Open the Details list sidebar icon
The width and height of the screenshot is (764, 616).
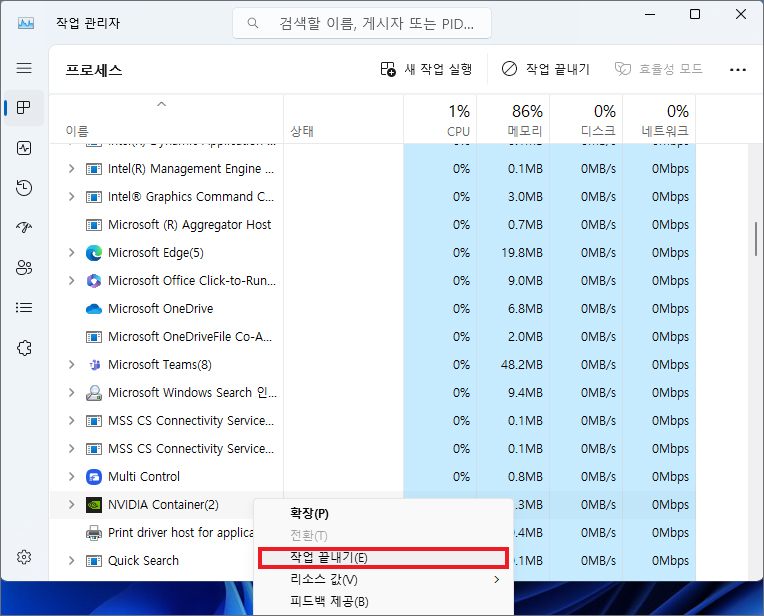[24, 308]
